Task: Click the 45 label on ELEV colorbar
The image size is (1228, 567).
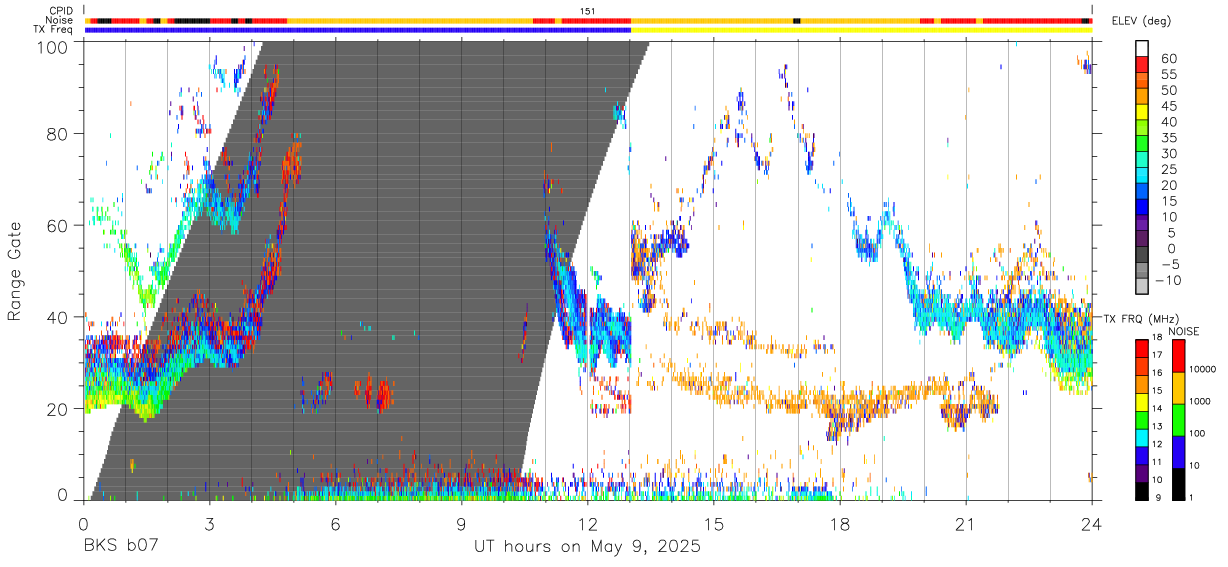Action: click(1167, 106)
